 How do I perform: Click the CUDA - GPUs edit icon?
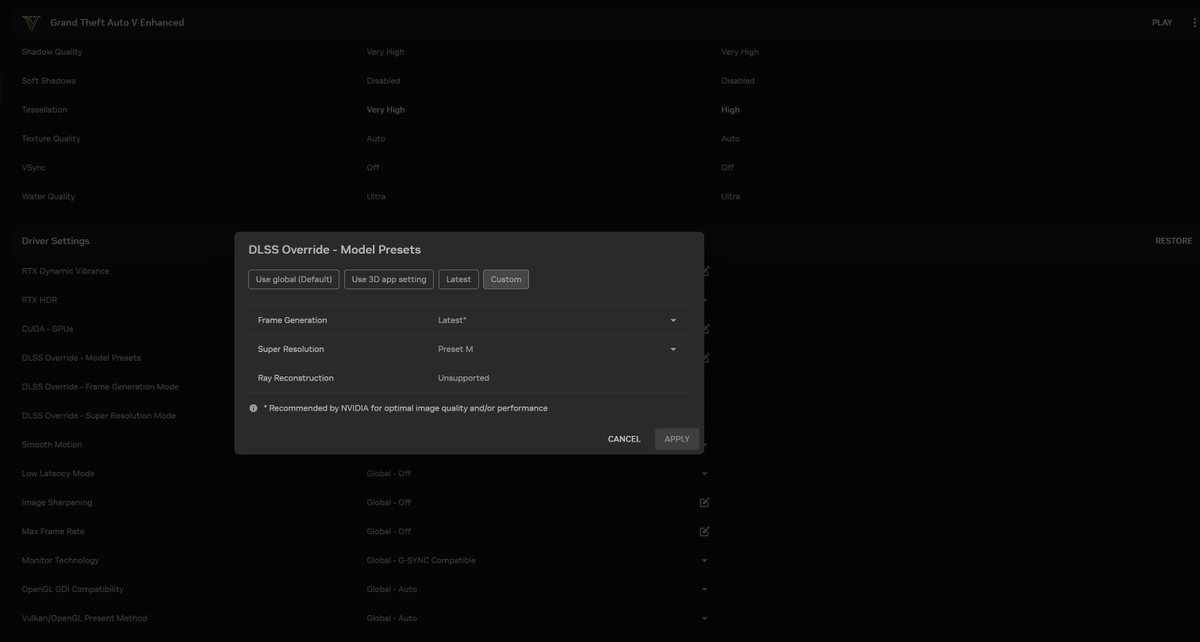click(705, 328)
